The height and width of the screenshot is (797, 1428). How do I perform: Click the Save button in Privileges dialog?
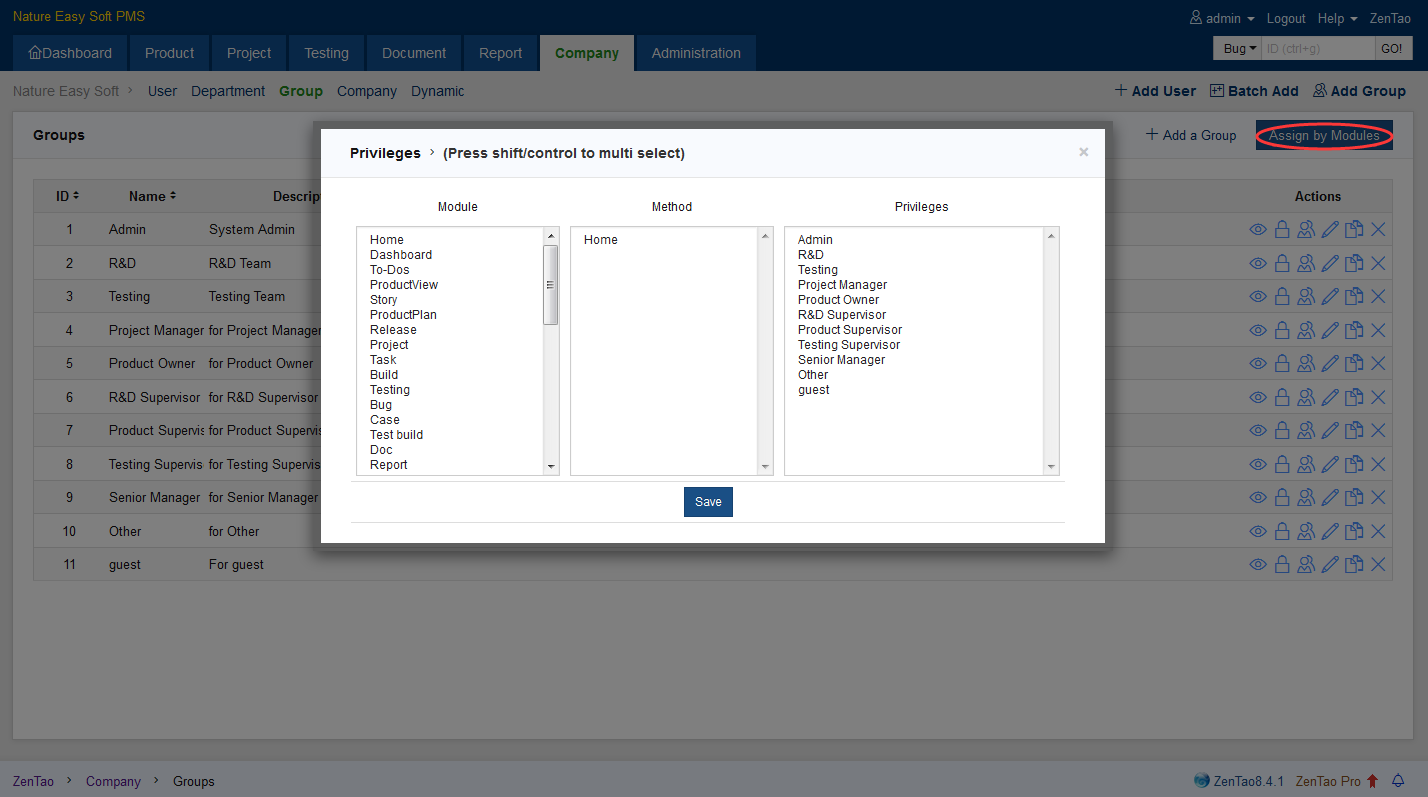[x=708, y=502]
